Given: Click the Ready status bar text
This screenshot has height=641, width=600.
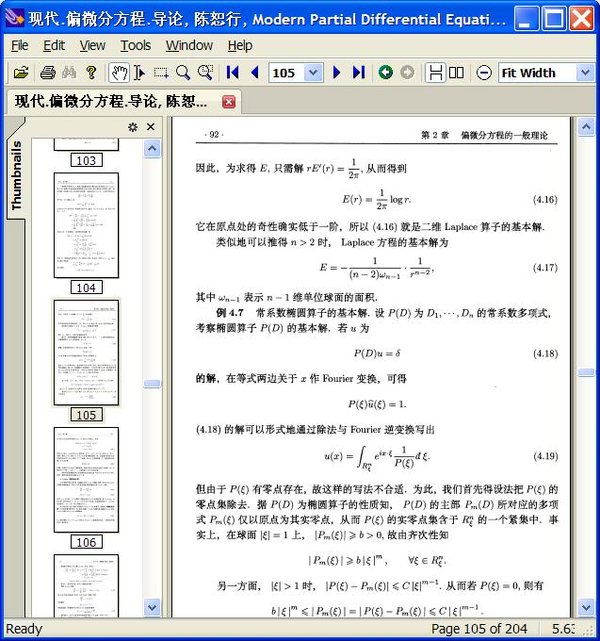Looking at the screenshot, I should (x=24, y=629).
